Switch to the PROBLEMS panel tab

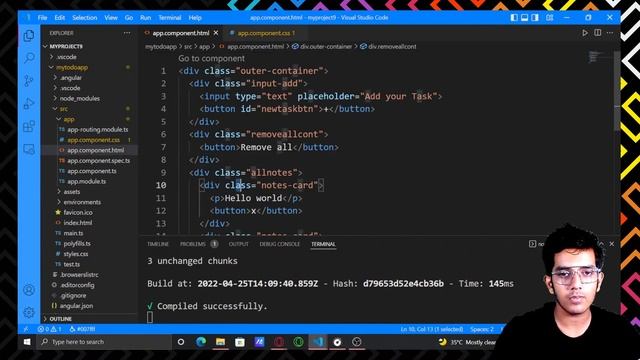pos(193,244)
